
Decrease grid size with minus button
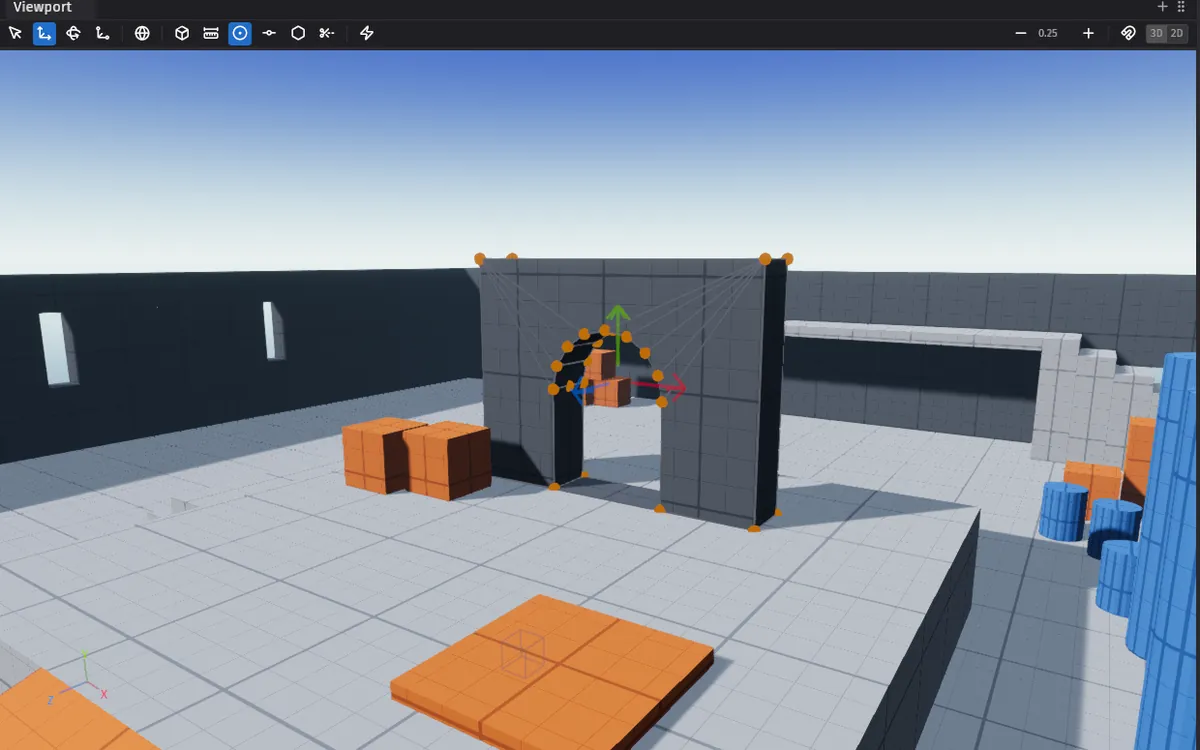tap(1021, 33)
